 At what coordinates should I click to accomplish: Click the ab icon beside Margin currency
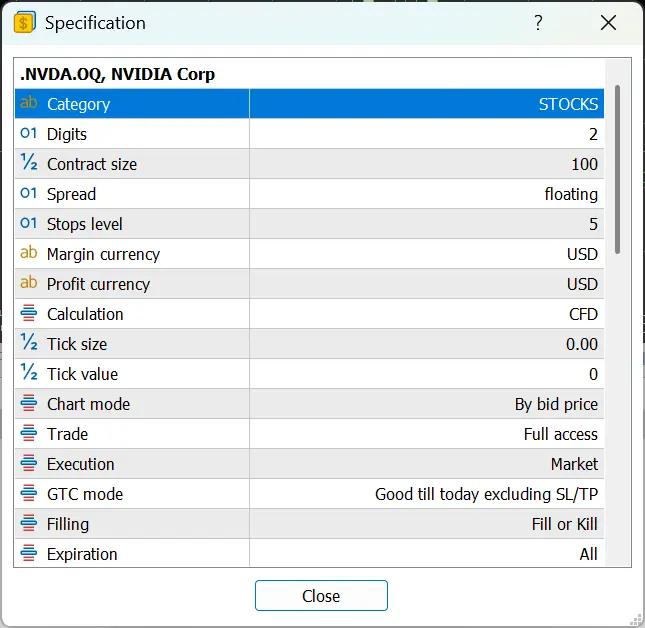28,253
